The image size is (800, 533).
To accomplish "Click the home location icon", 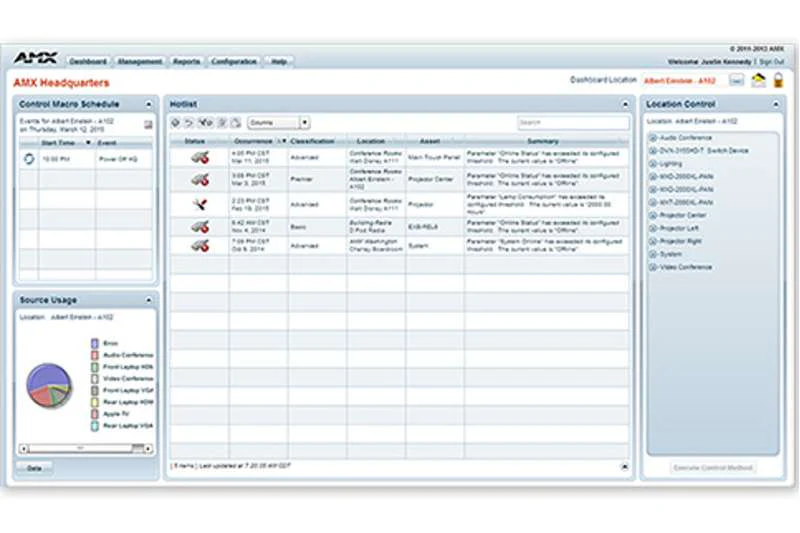I will click(759, 80).
